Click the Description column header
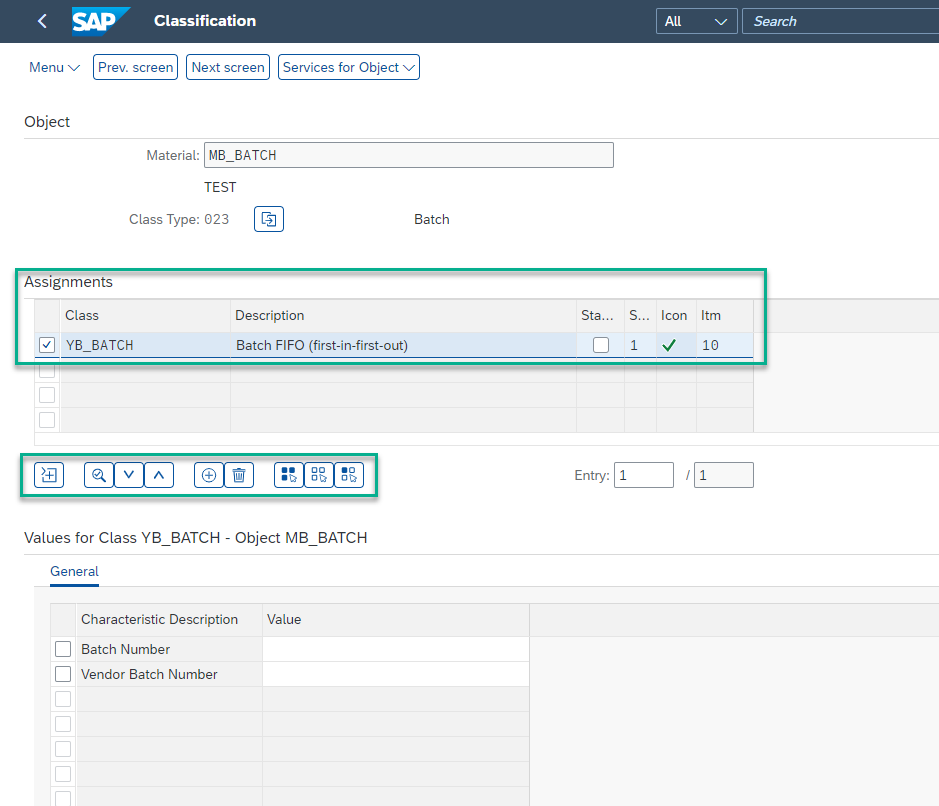Screen dimensions: 939x806 [x=404, y=316]
